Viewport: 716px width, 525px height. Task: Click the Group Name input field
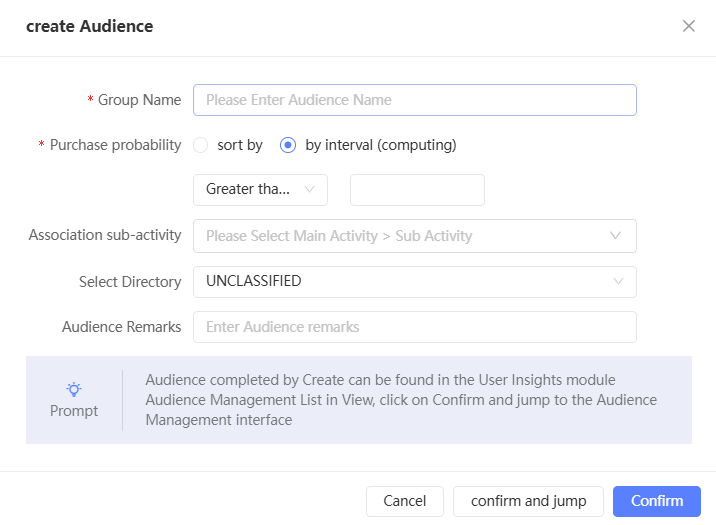415,100
